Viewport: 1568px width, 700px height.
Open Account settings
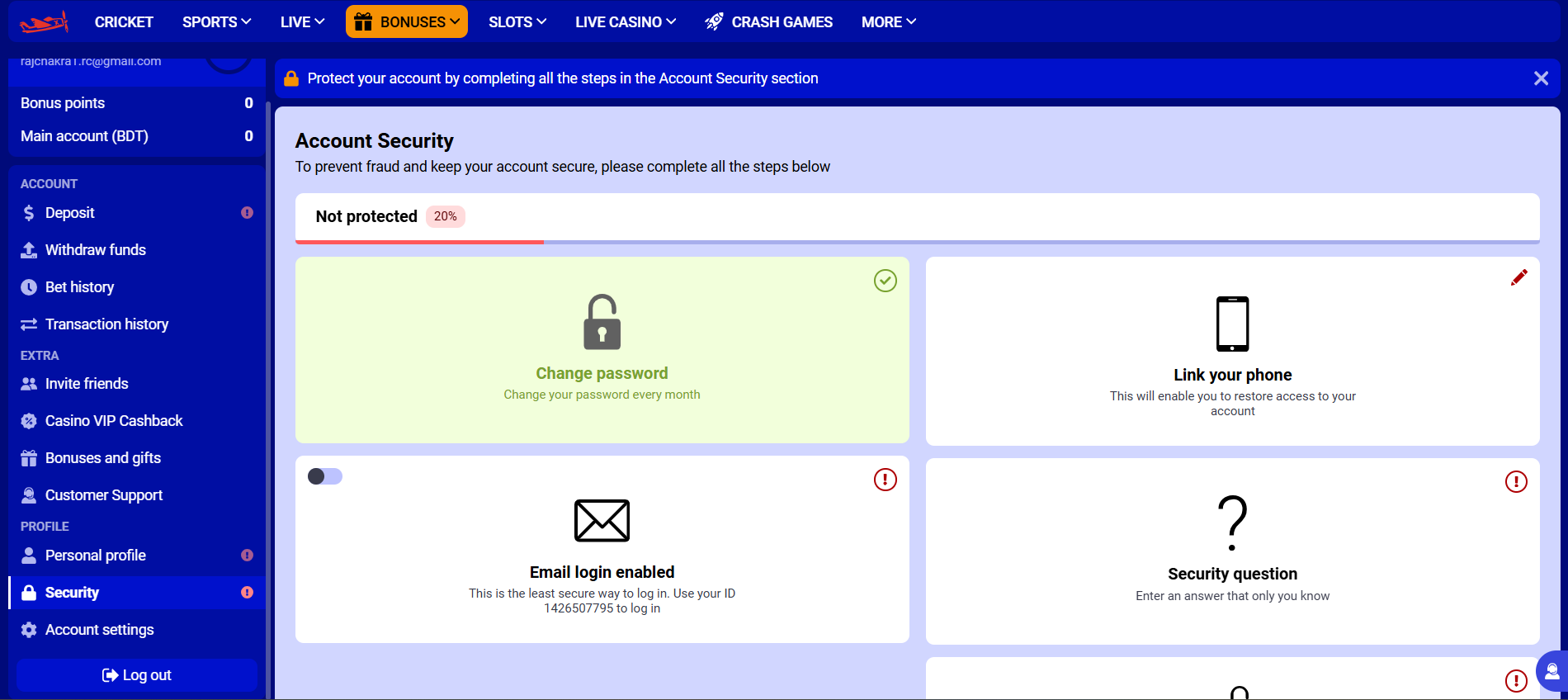pyautogui.click(x=137, y=630)
